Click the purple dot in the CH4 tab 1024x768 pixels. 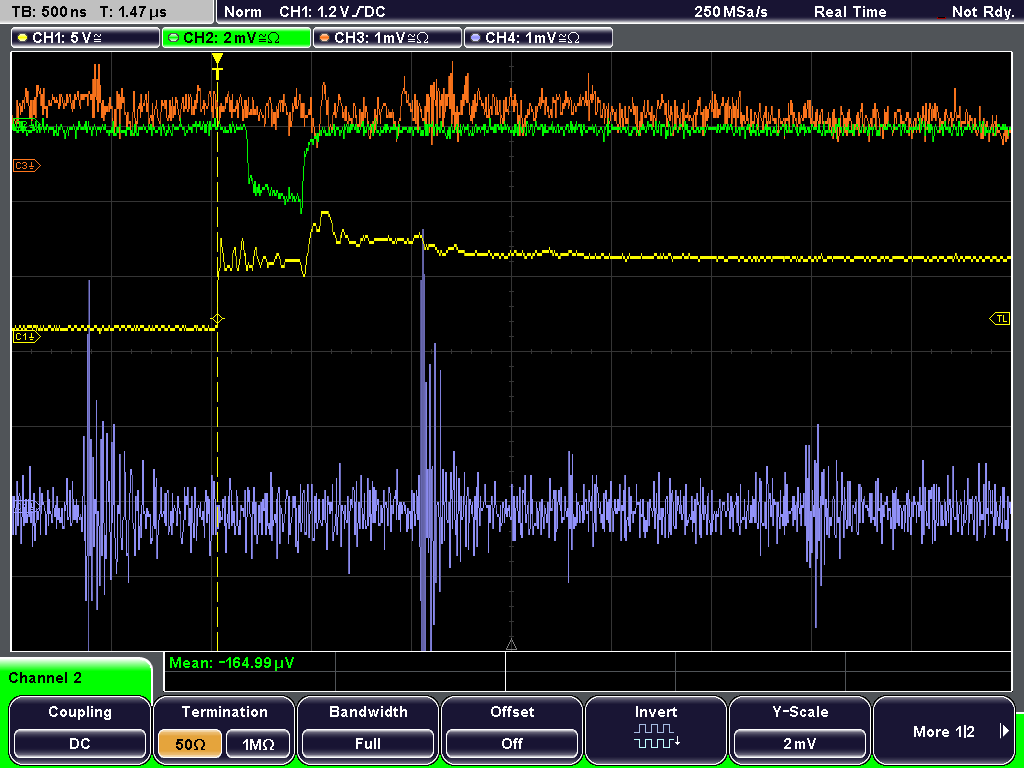pyautogui.click(x=475, y=38)
